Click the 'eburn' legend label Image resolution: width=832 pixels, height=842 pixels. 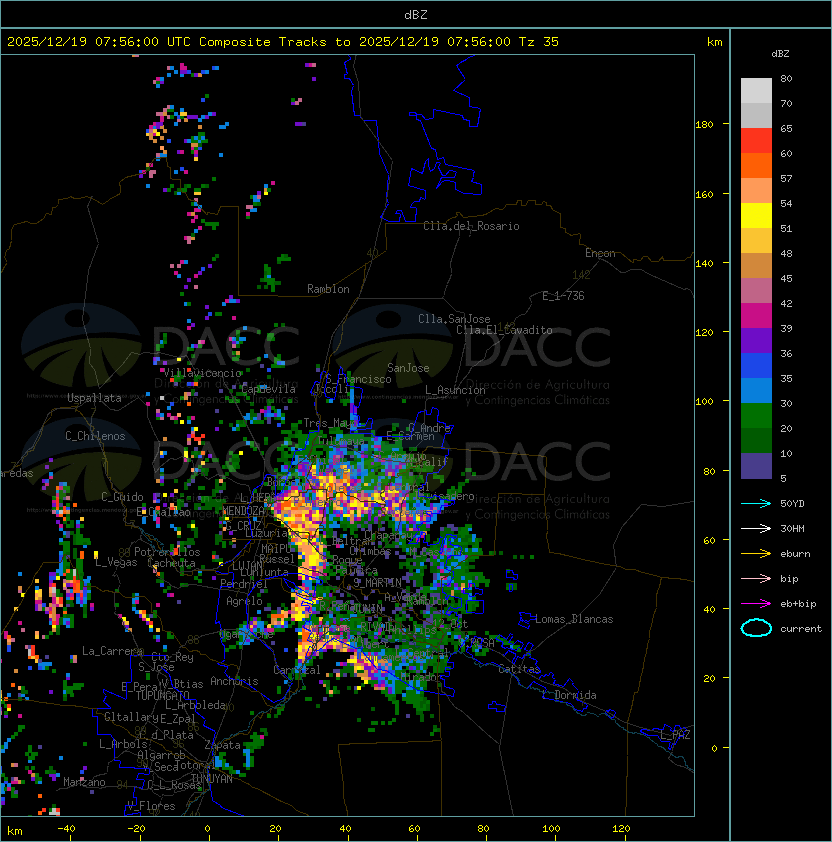pyautogui.click(x=795, y=554)
